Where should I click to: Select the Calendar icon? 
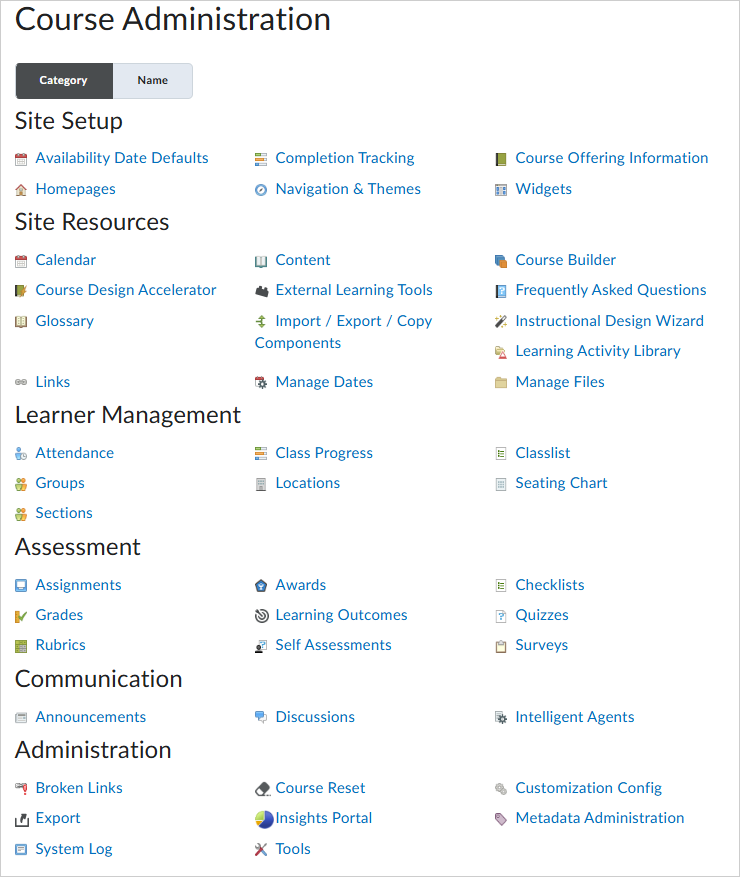[x=22, y=260]
